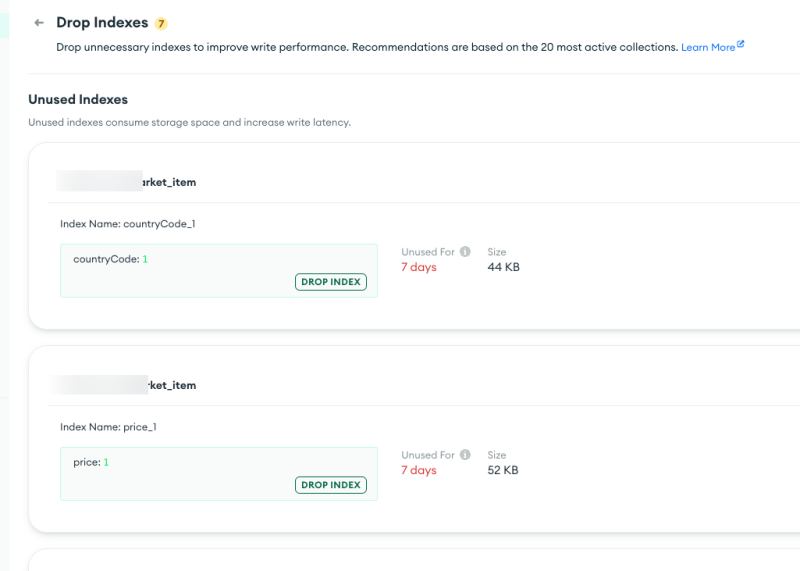Click the external link icon after Learn More
Viewport: 800px width, 571px height.
(x=741, y=45)
